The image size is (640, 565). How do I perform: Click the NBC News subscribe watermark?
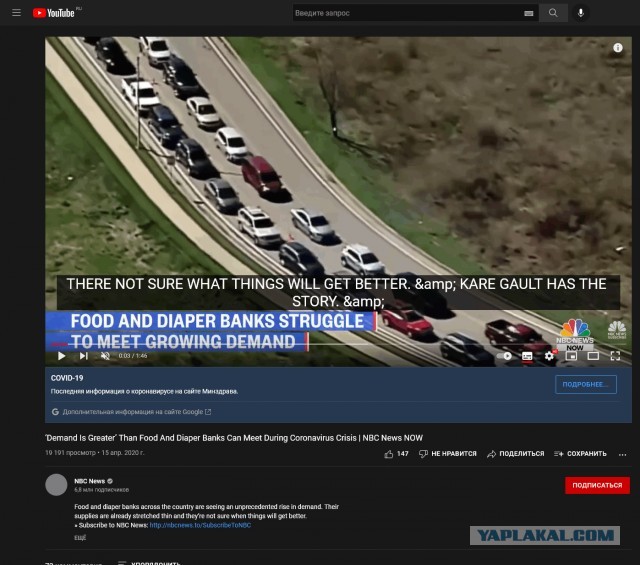pyautogui.click(x=617, y=330)
